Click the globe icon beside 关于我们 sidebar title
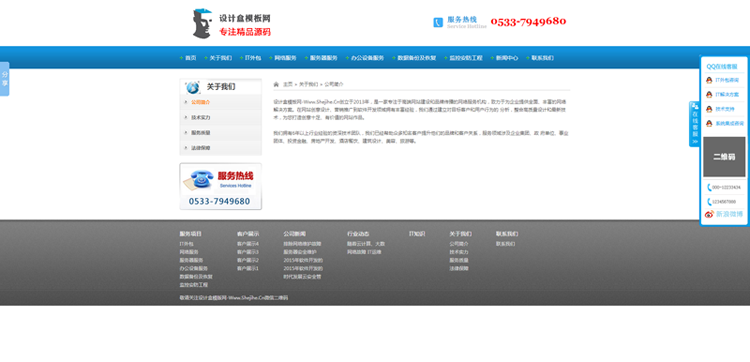Image resolution: width=750 pixels, height=362 pixels. [x=193, y=87]
